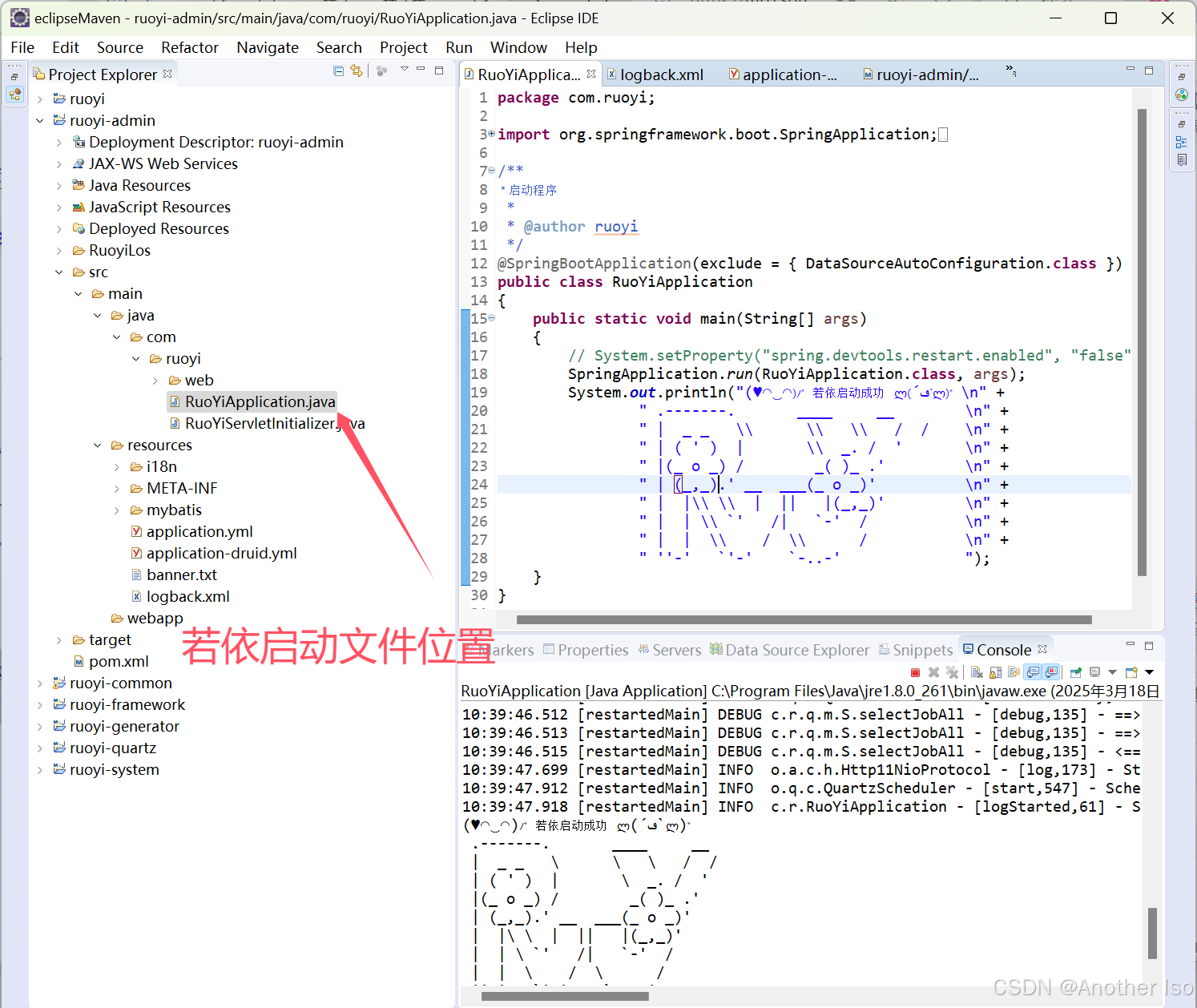Image resolution: width=1197 pixels, height=1008 pixels.
Task: Click the Console vertical scrollbar thumb
Action: click(x=1152, y=933)
